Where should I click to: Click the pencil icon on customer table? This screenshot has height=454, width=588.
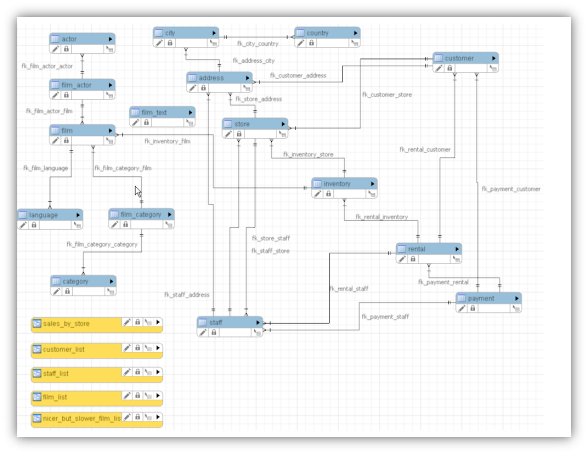point(439,68)
